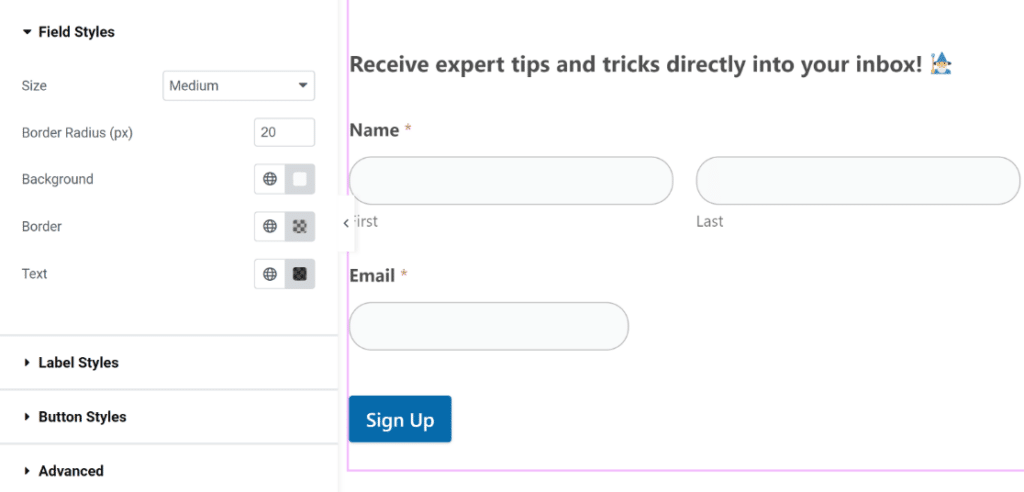This screenshot has width=1024, height=492.
Task: Click the First name input field
Action: (x=510, y=181)
